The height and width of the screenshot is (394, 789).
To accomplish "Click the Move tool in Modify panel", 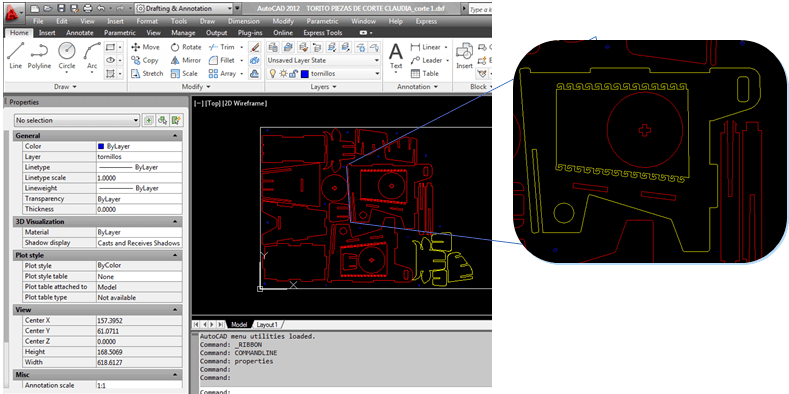I will (x=145, y=47).
